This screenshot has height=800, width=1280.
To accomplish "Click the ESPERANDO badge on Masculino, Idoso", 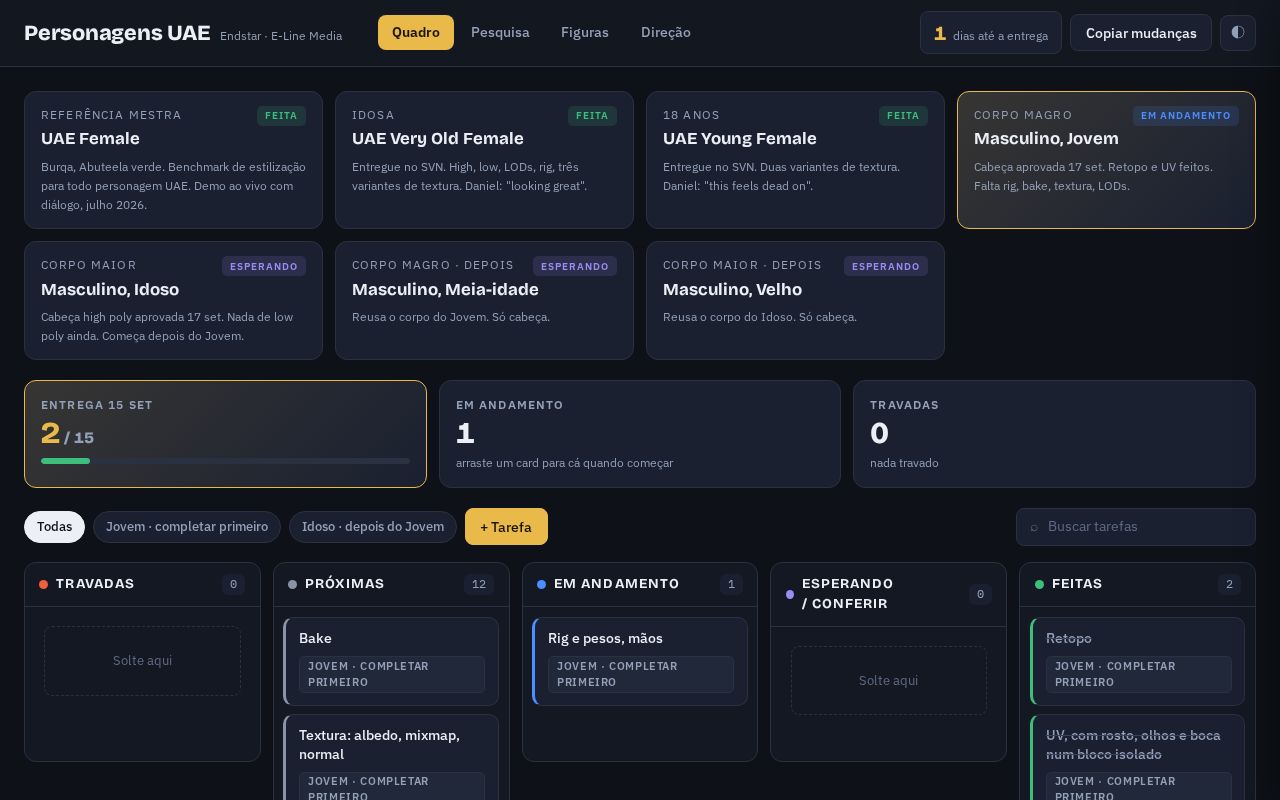I will (264, 266).
